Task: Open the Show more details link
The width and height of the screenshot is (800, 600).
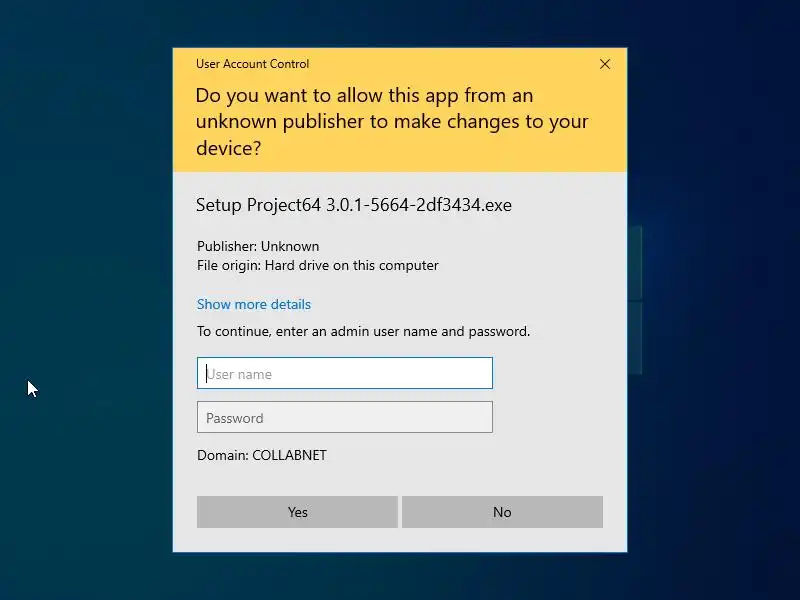Action: pos(254,304)
